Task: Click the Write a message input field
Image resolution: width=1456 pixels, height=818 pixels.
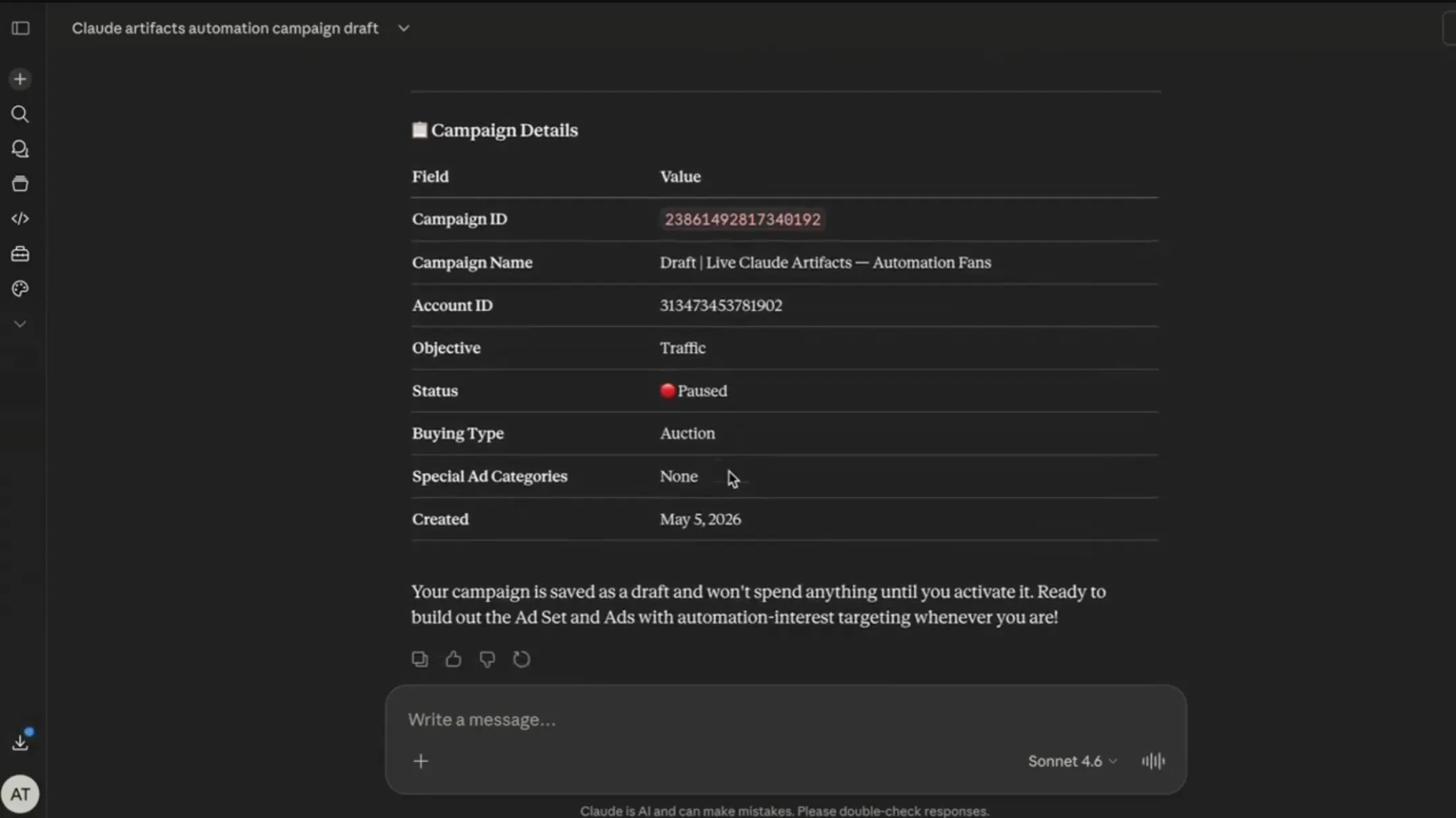Action: tap(785, 719)
